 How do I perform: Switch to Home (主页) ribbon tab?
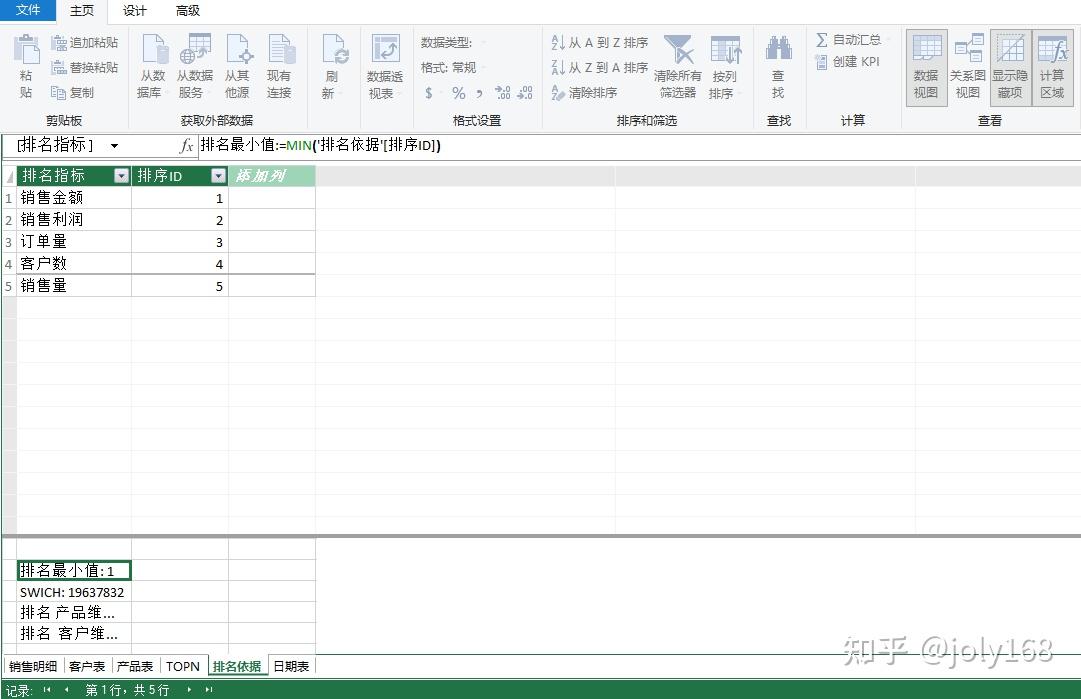(81, 10)
